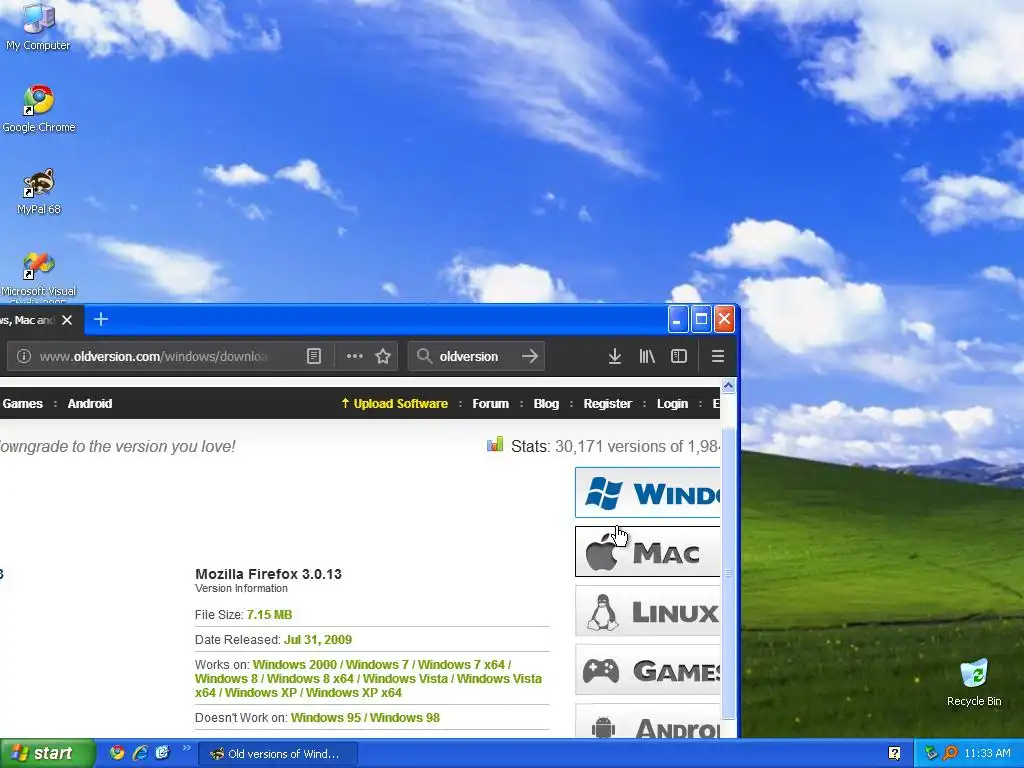
Task: Launch Google Chrome desktop shortcut
Action: [x=39, y=108]
